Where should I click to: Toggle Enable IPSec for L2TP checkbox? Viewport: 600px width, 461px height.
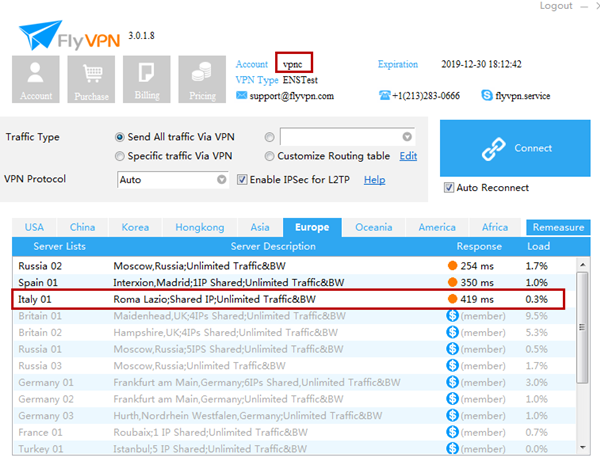tap(242, 179)
